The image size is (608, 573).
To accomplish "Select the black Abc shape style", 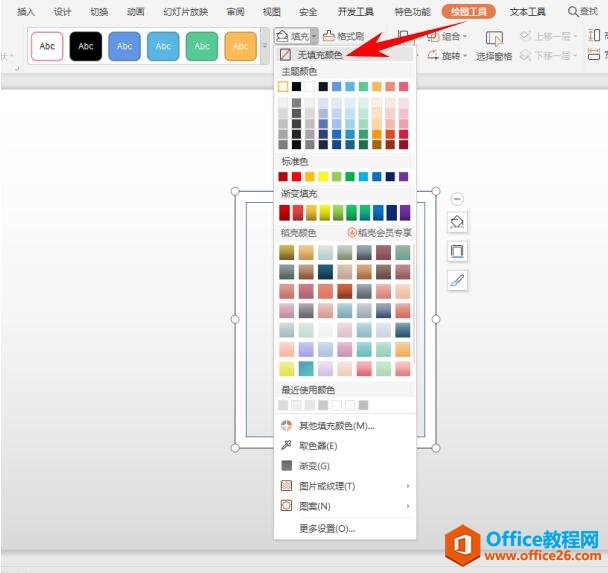I will click(x=86, y=46).
